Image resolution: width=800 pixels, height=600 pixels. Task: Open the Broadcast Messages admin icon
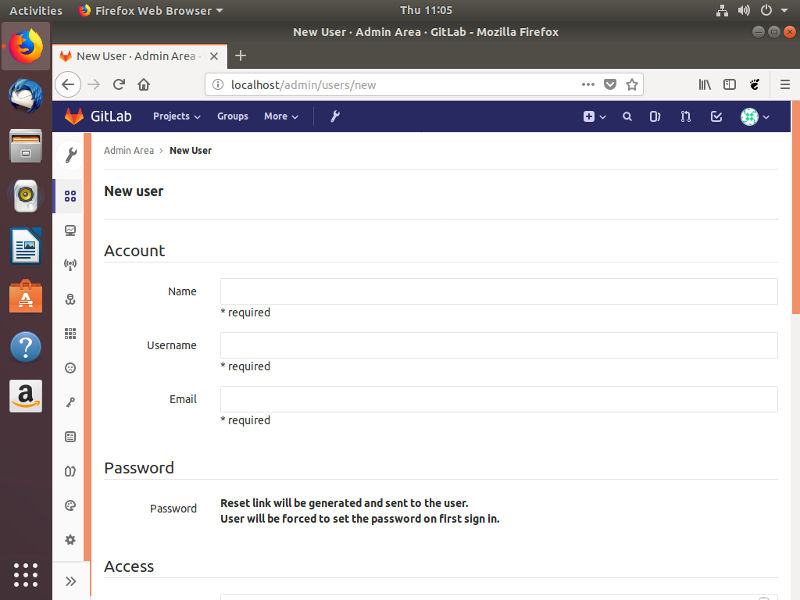click(70, 264)
